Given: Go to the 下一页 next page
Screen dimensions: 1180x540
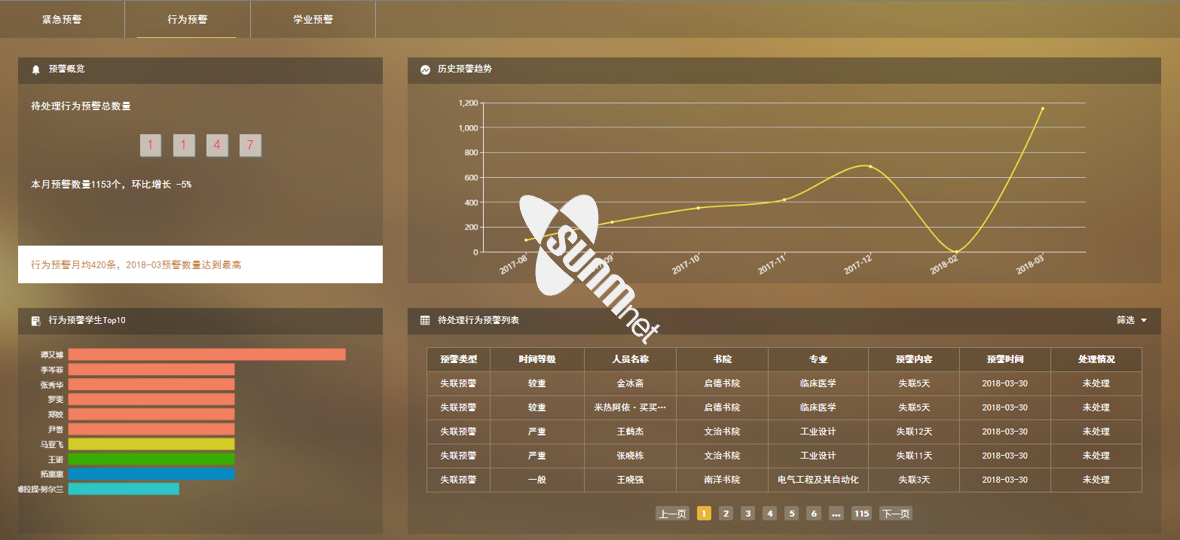Looking at the screenshot, I should coord(895,514).
